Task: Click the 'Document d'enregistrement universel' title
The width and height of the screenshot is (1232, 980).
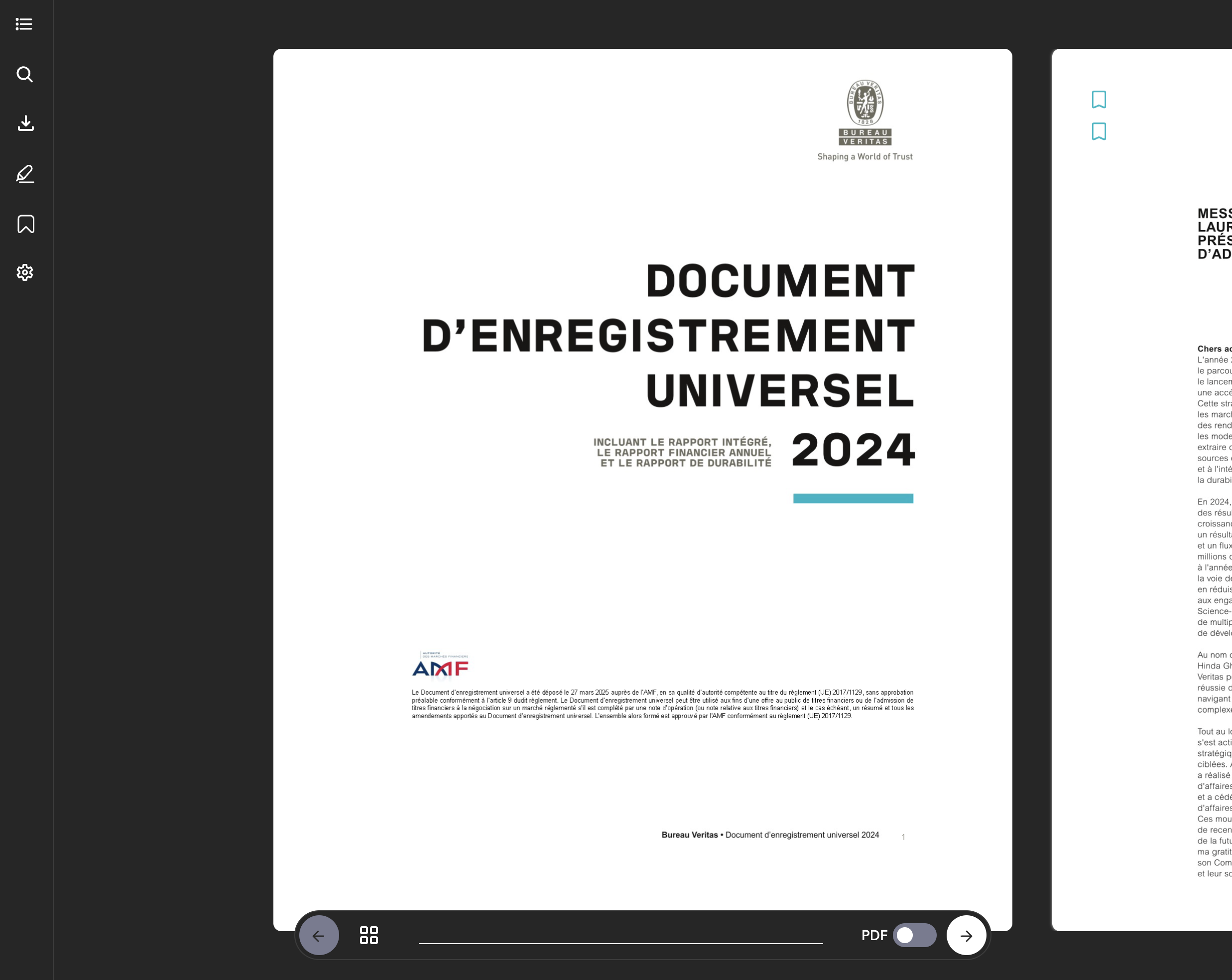Action: coord(669,336)
